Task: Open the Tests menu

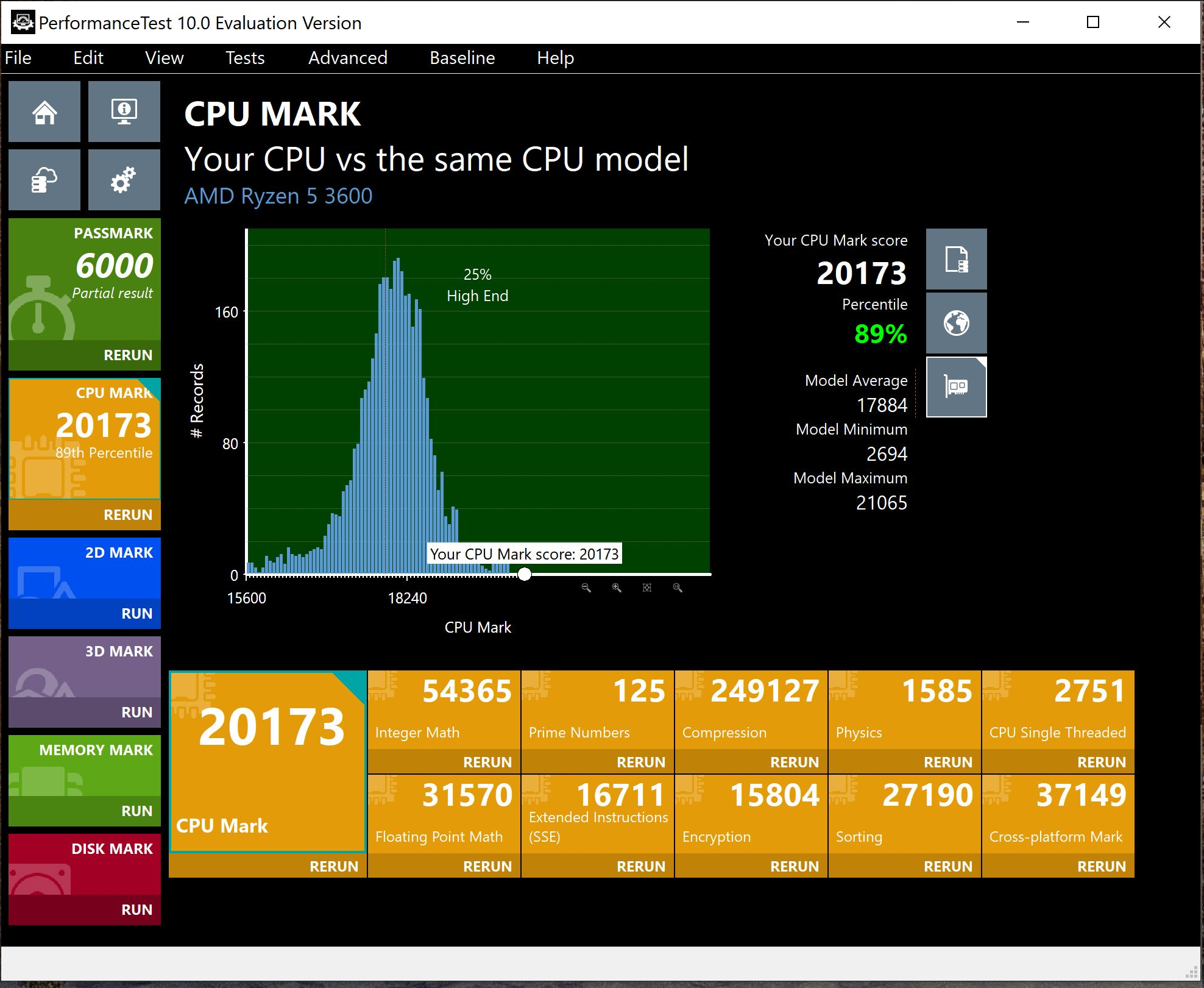Action: tap(245, 58)
